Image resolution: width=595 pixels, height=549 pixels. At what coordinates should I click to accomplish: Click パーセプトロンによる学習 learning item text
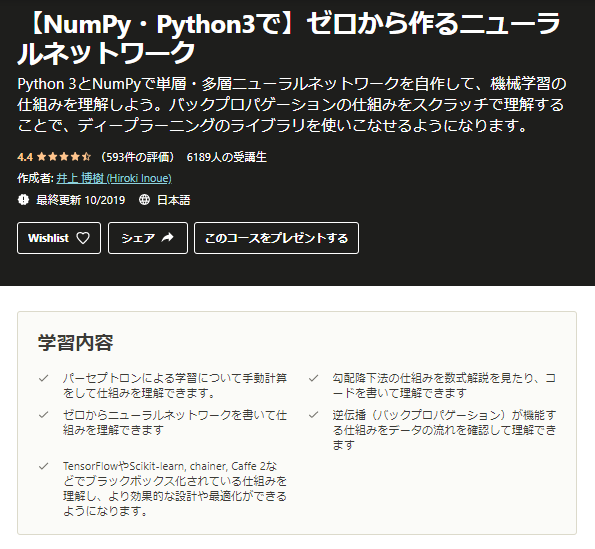pos(175,385)
